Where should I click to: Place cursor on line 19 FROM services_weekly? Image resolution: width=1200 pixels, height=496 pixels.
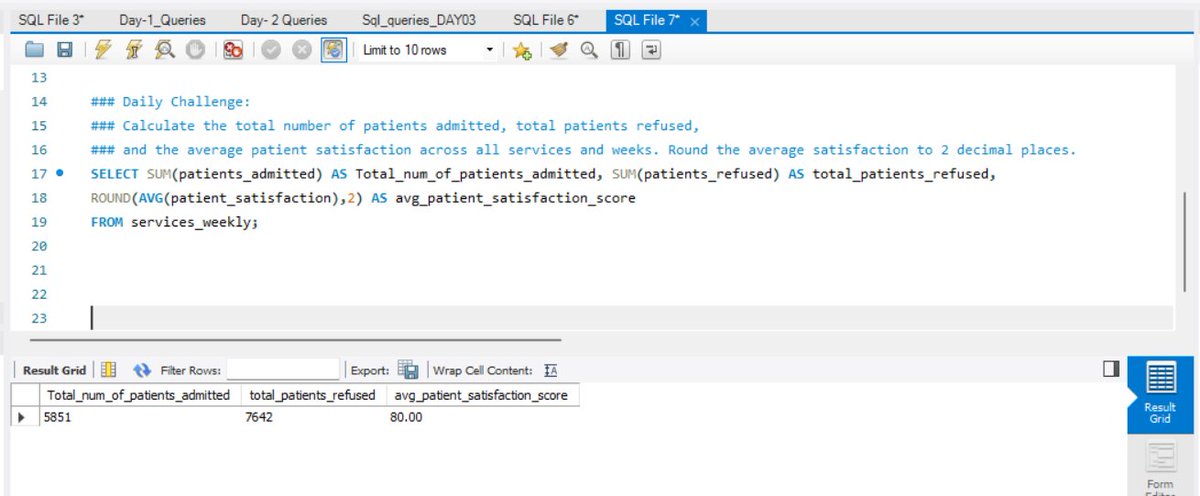(x=174, y=222)
